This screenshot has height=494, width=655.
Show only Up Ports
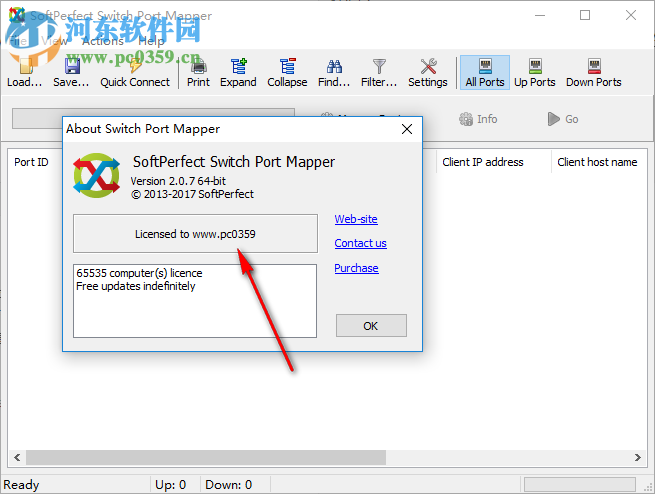pyautogui.click(x=535, y=73)
